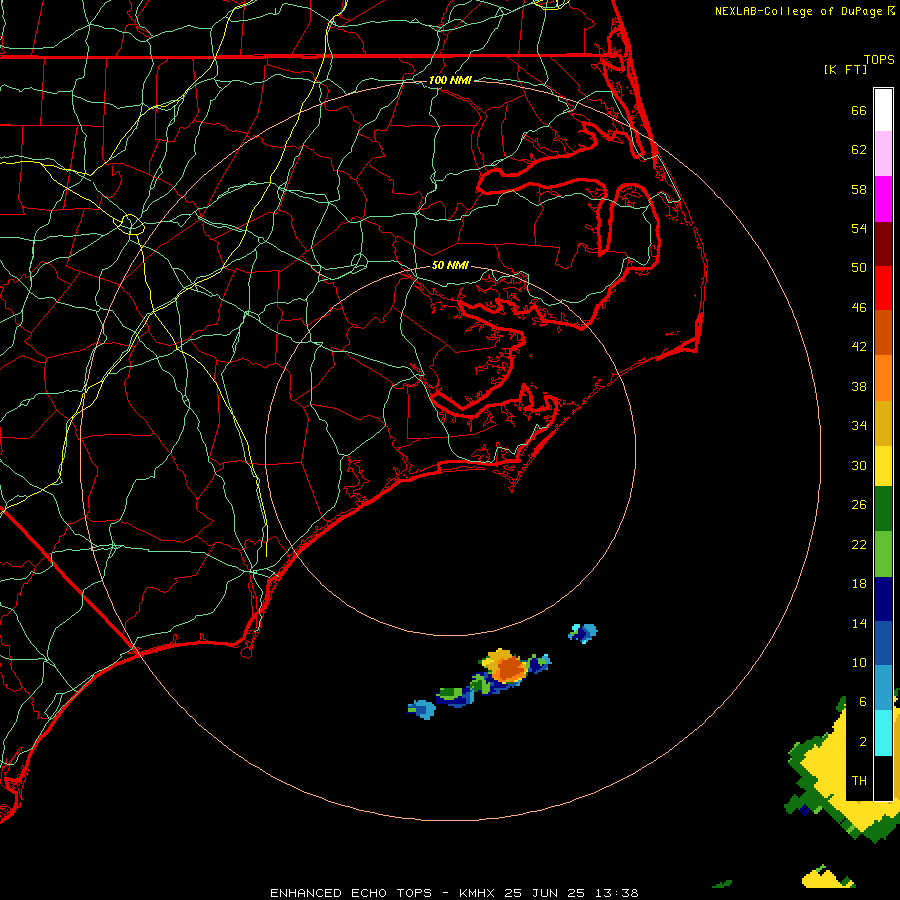Click the 42 legend value
The height and width of the screenshot is (900, 900).
[x=859, y=346]
